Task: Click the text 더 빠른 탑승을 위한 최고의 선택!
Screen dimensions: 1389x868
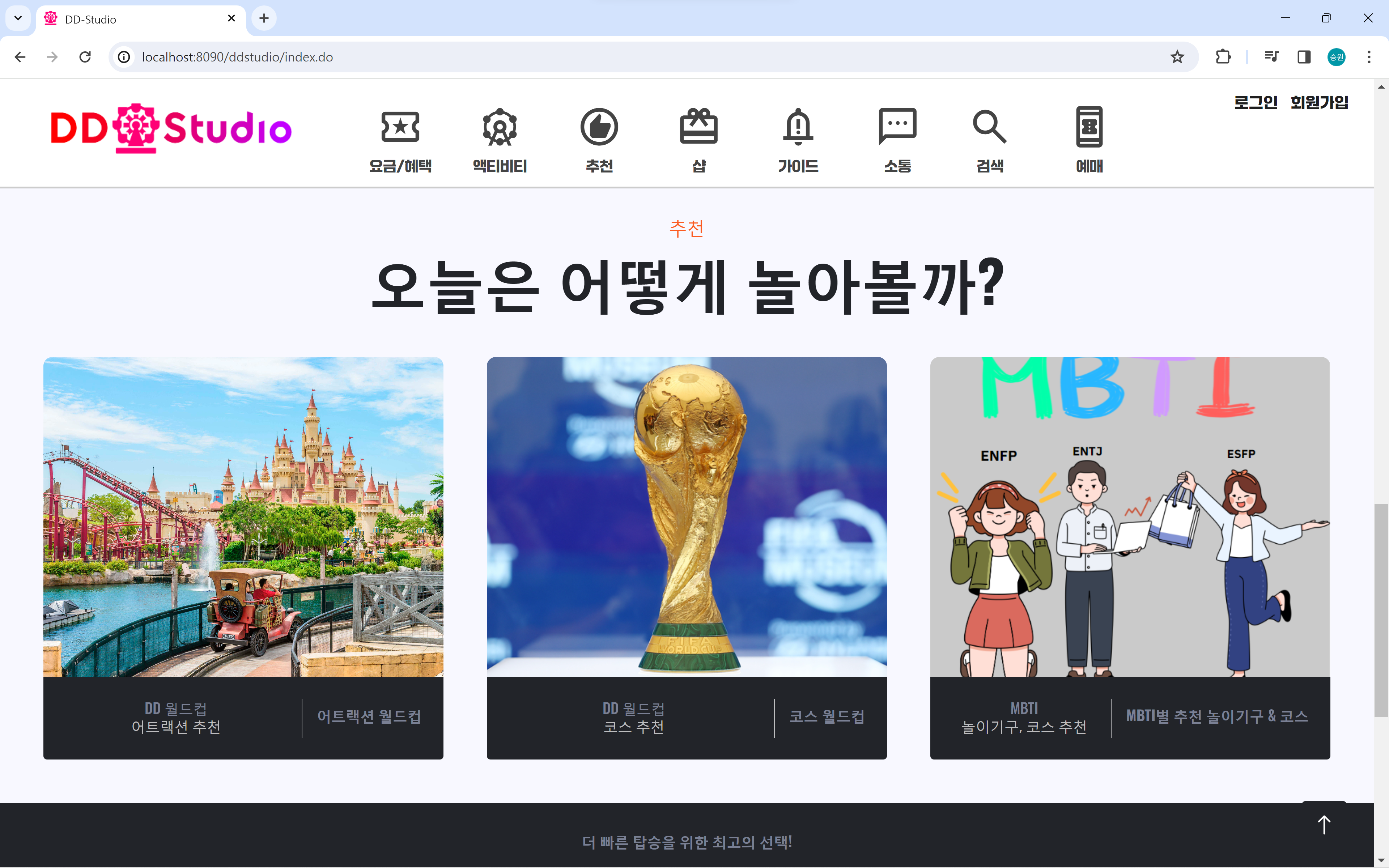Action: click(687, 842)
